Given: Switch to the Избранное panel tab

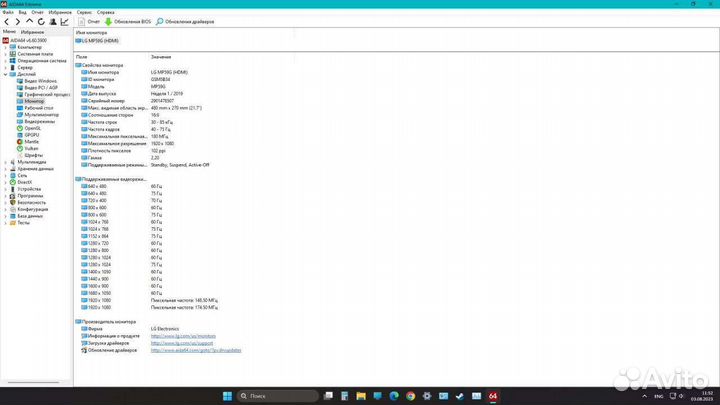Looking at the screenshot, I should (33, 32).
